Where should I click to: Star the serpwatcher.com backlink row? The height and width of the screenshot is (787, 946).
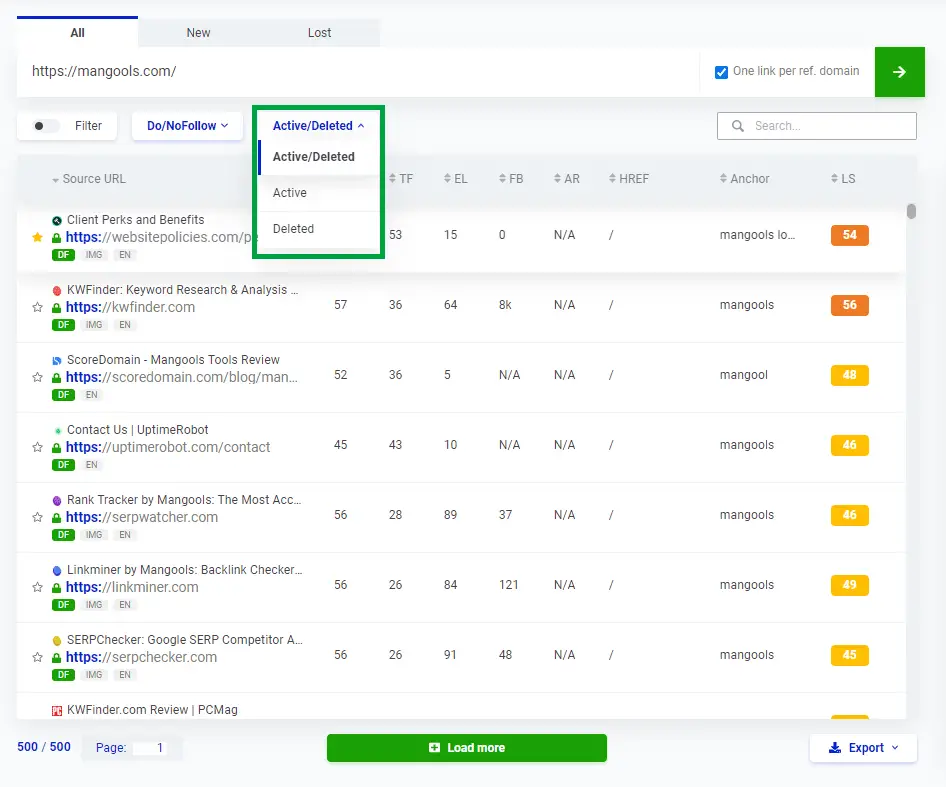[37, 517]
